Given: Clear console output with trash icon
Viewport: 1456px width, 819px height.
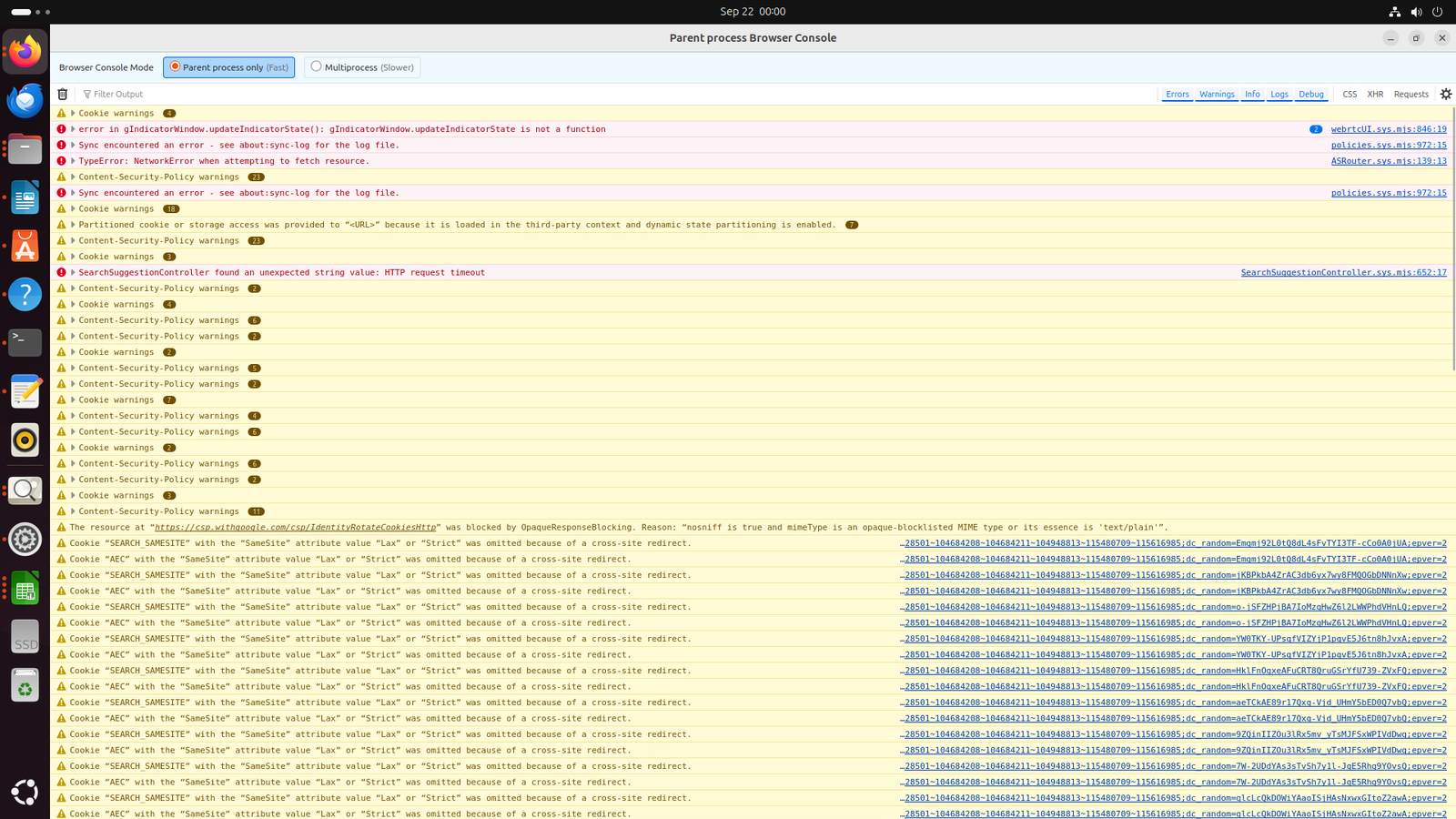Looking at the screenshot, I should click(63, 94).
